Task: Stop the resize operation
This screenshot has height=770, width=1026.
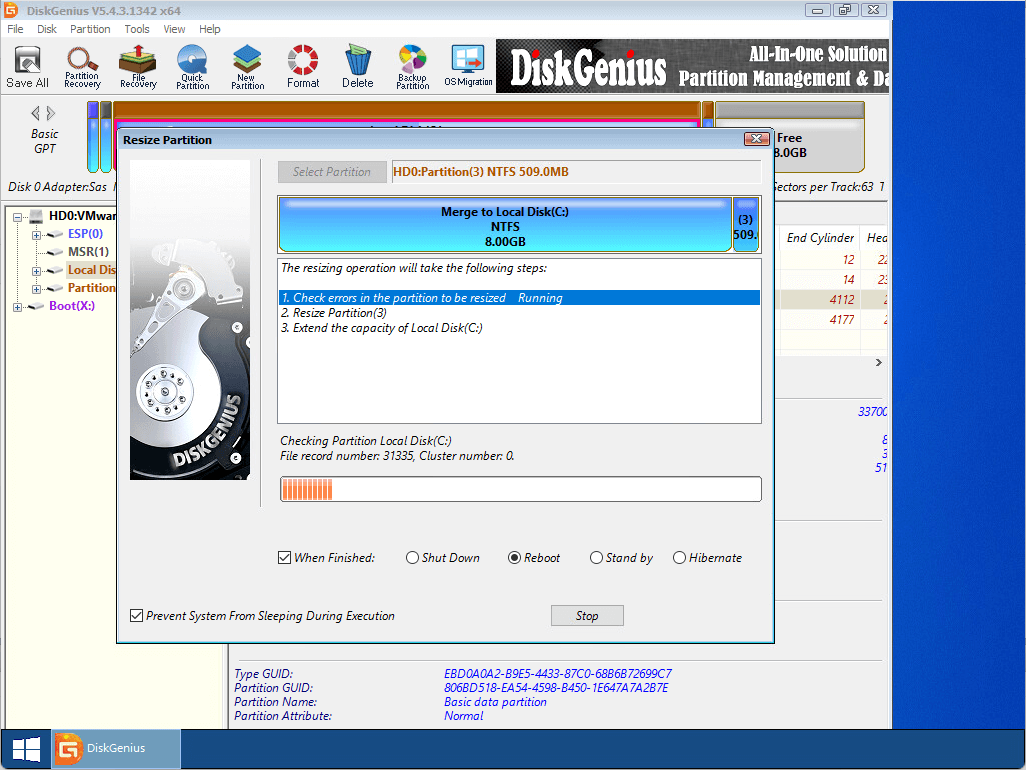Action: tap(587, 616)
